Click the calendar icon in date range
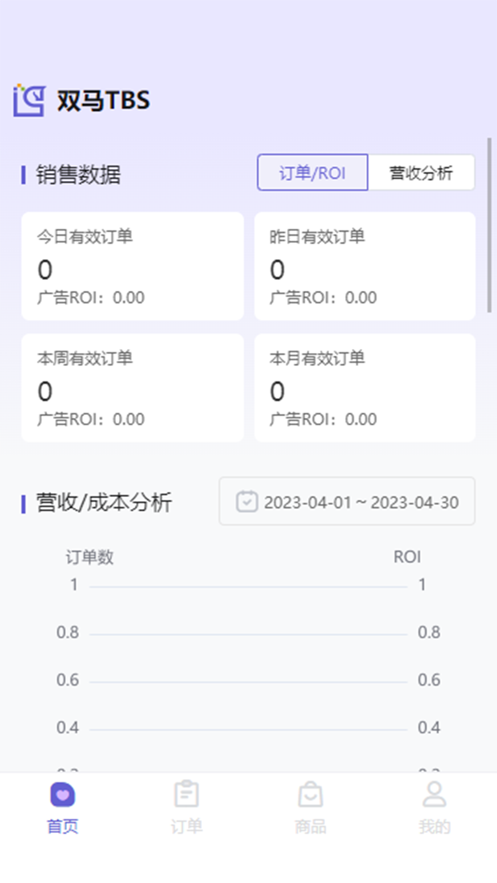 [247, 501]
